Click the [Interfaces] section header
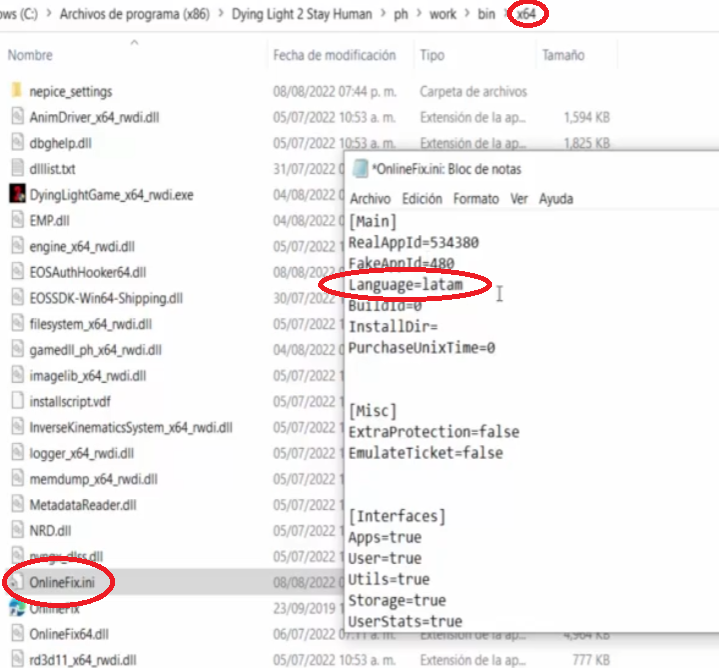The width and height of the screenshot is (719, 668). coord(397,516)
